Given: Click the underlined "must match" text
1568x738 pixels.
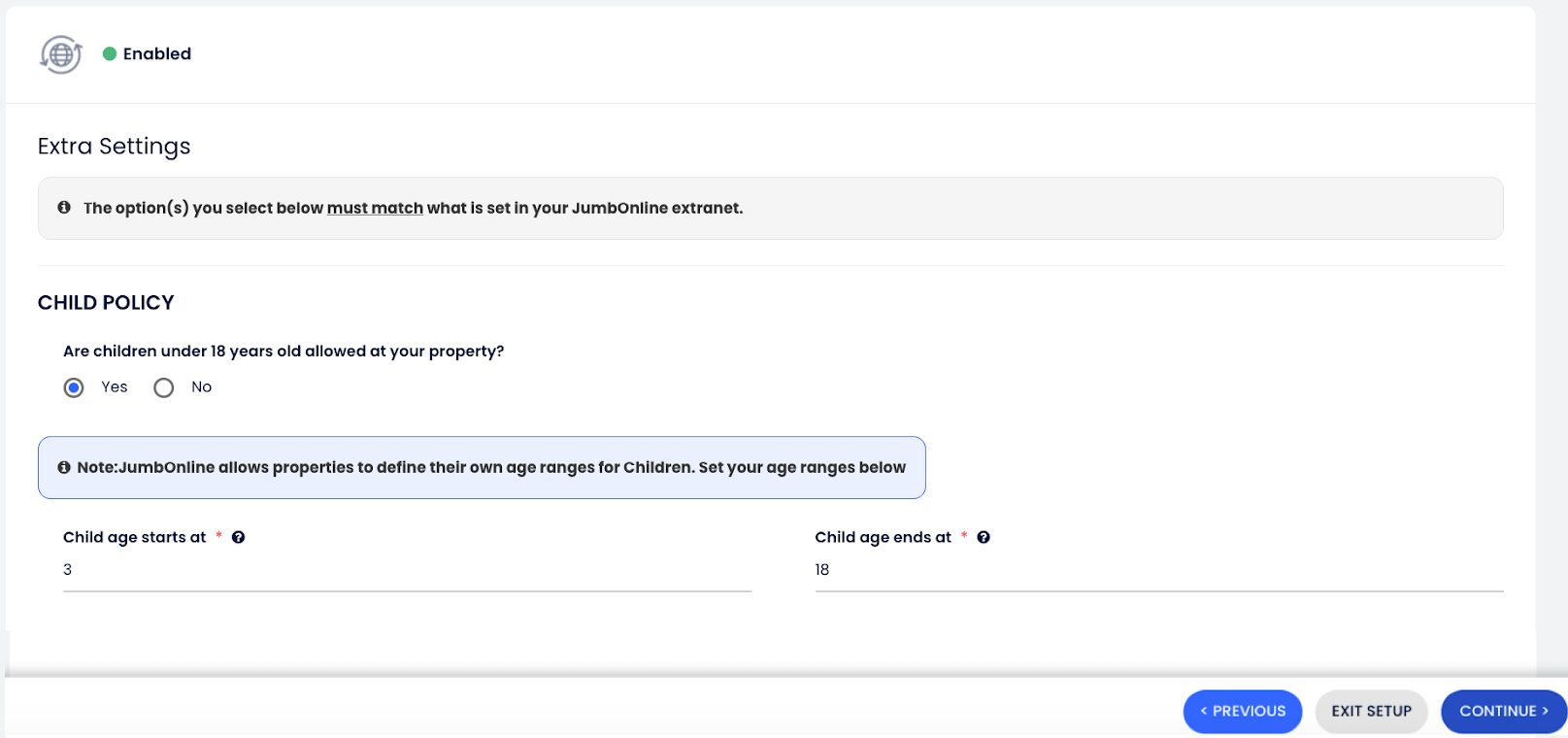Looking at the screenshot, I should tap(375, 208).
